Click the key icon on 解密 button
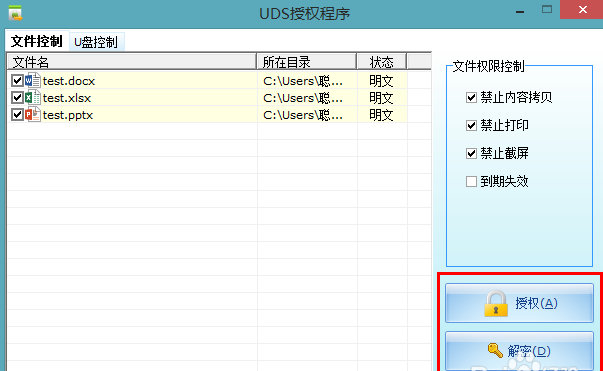603x371 pixels. coord(495,350)
